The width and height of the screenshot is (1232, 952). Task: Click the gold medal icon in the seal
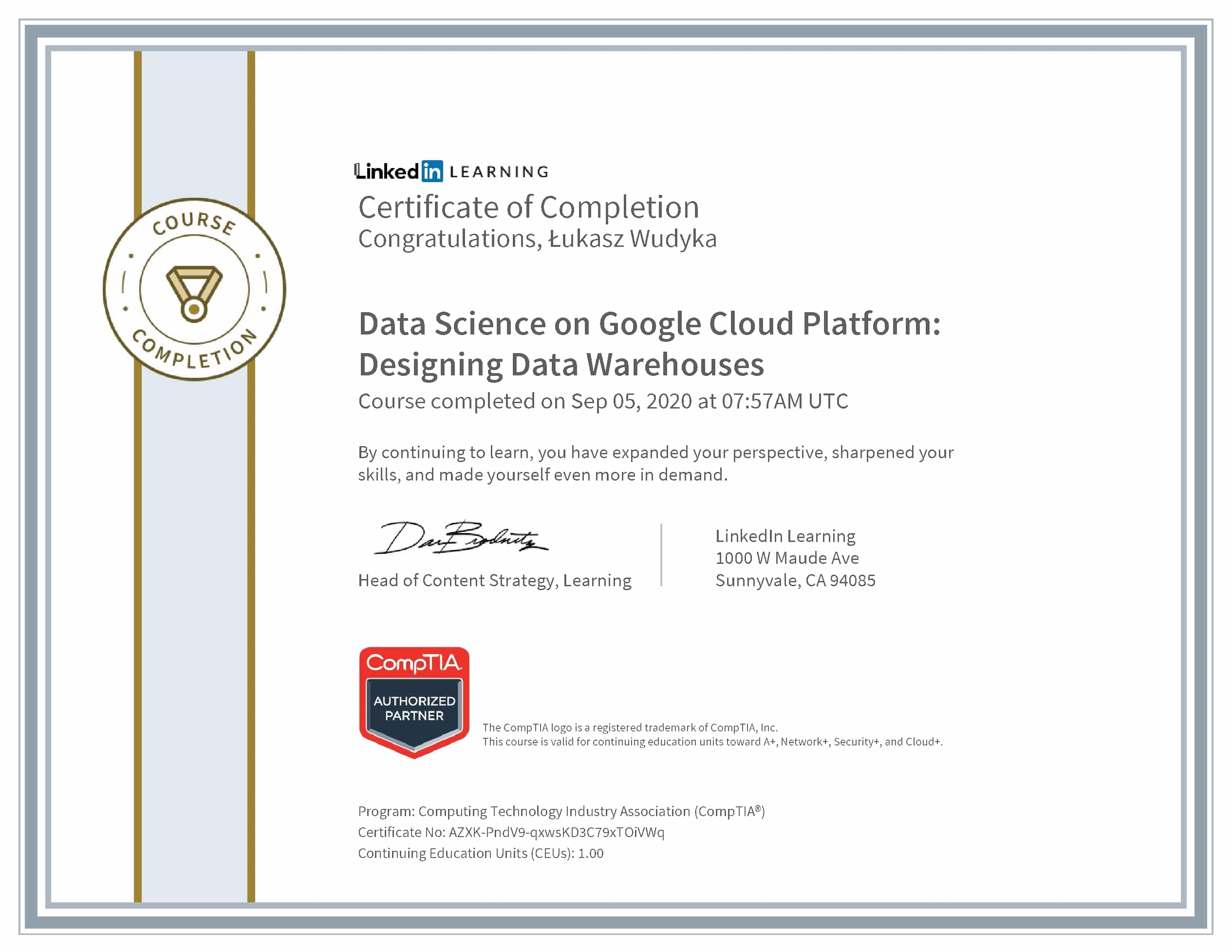tap(194, 293)
